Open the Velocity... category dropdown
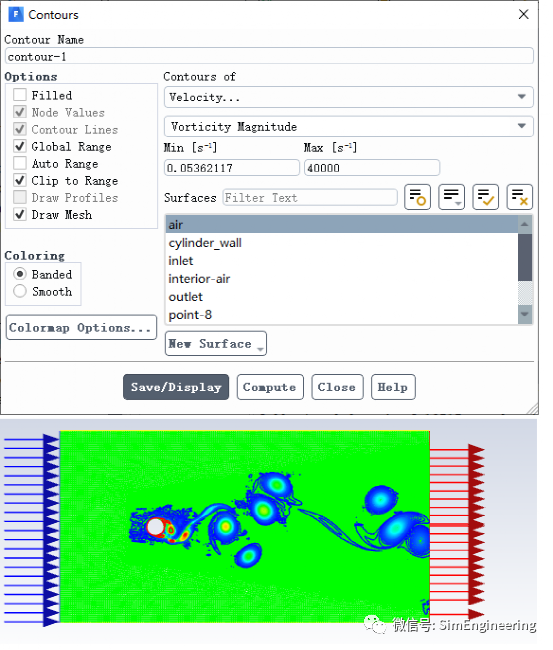 coord(349,97)
